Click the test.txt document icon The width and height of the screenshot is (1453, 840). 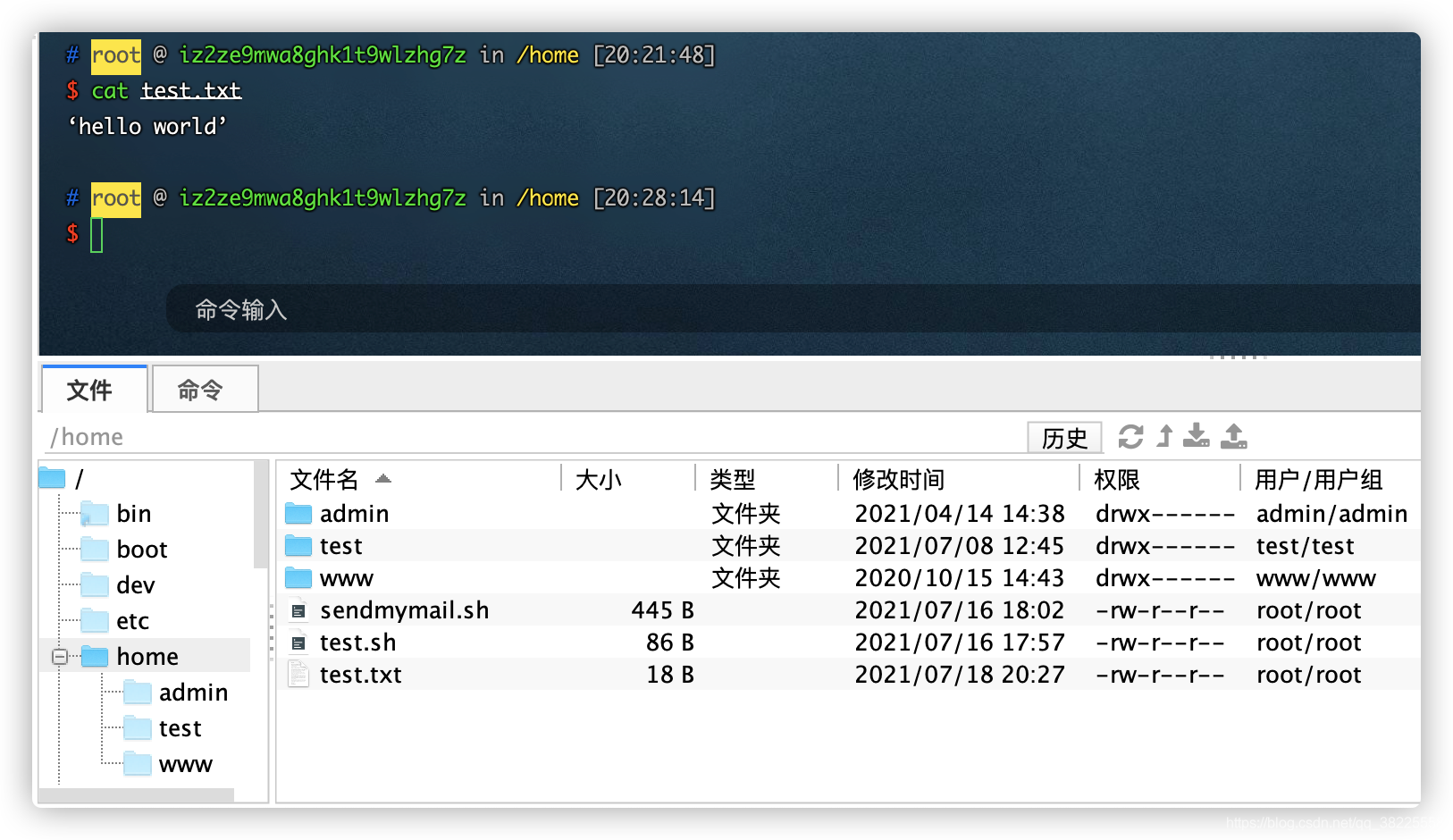298,675
